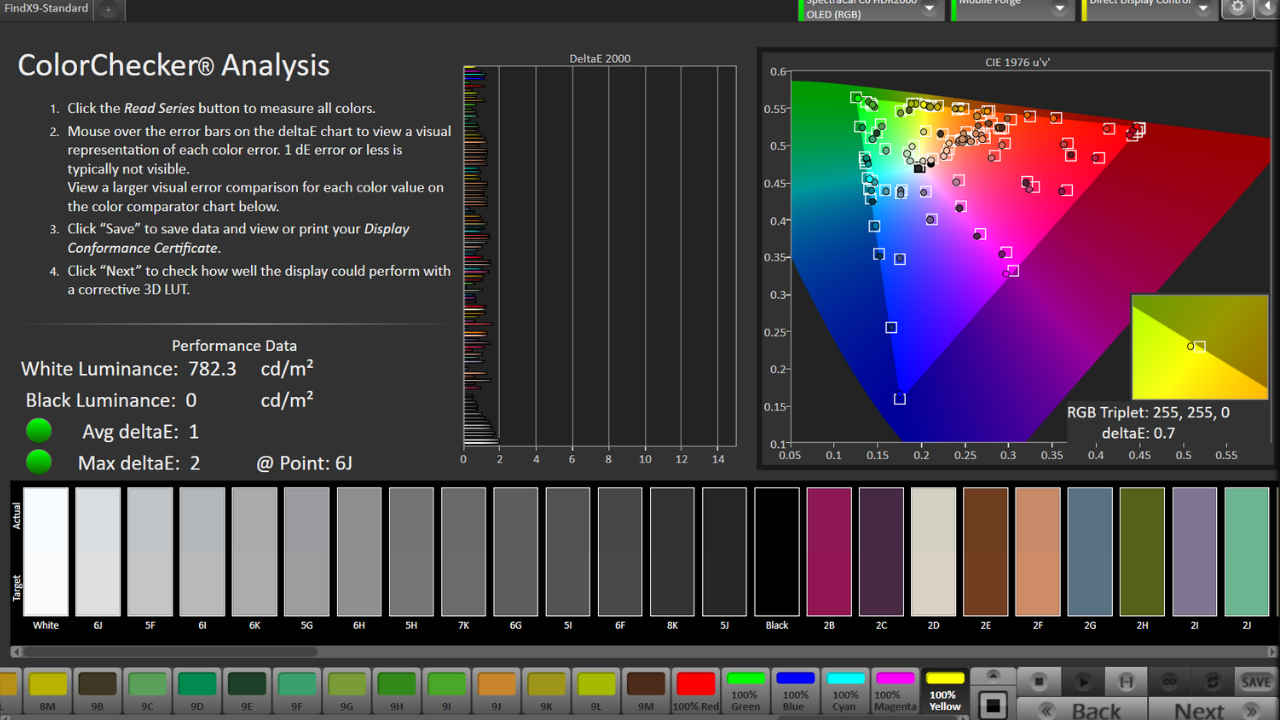Click the continuous read infinity icon
Viewport: 1280px width, 720px height.
tap(1168, 682)
